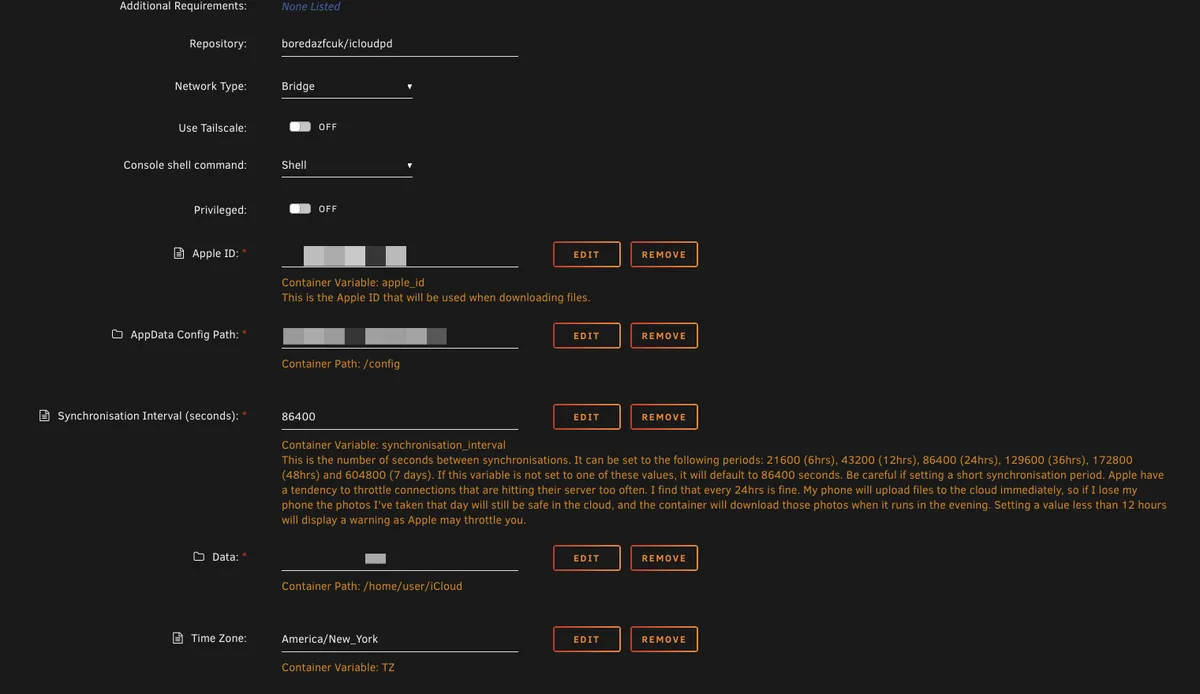Click the Container Variable: synchronisation_interval text
Image resolution: width=1200 pixels, height=694 pixels.
point(394,445)
